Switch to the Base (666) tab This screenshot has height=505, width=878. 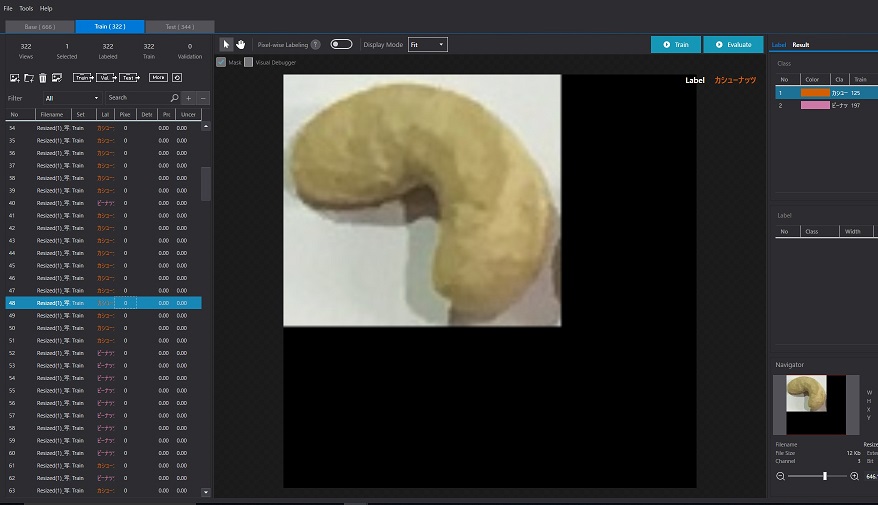tap(40, 26)
